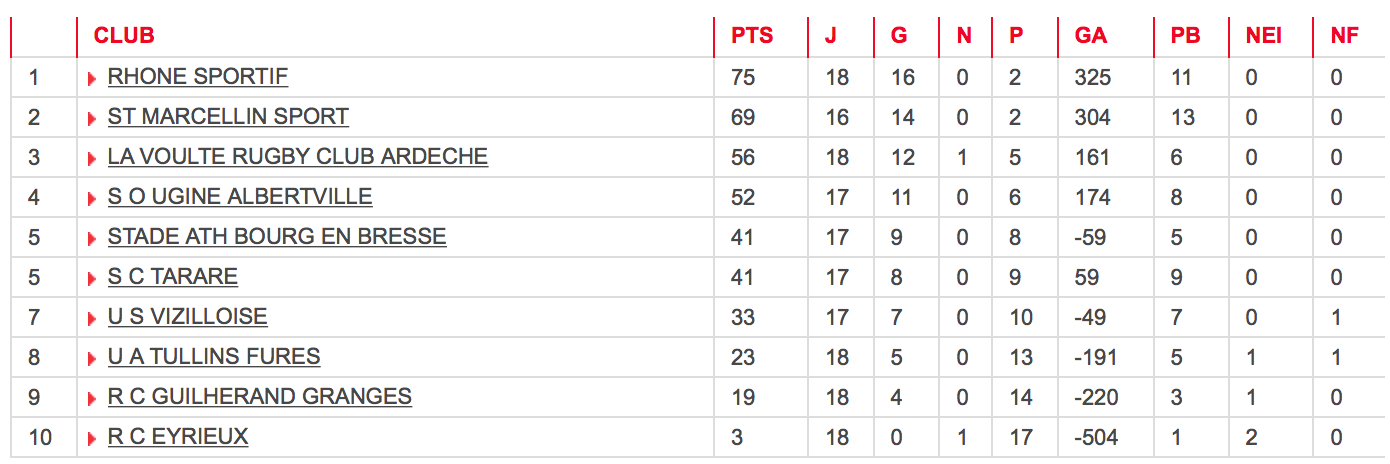Click the NEI column header
This screenshot has width=1390, height=464.
click(1264, 36)
